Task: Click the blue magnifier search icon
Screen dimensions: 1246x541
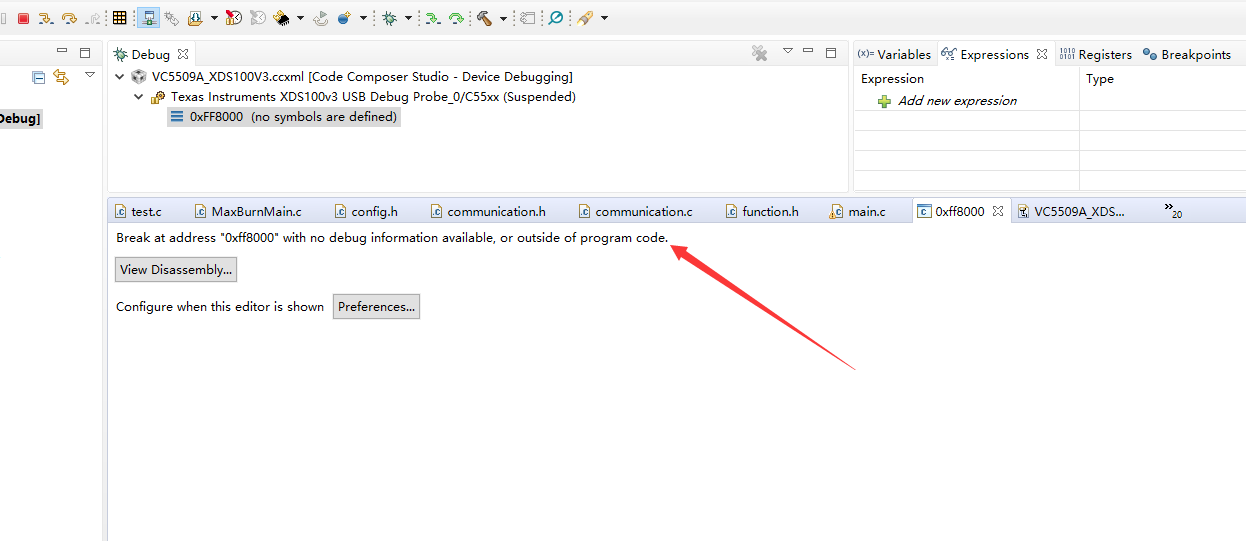Action: (x=555, y=18)
